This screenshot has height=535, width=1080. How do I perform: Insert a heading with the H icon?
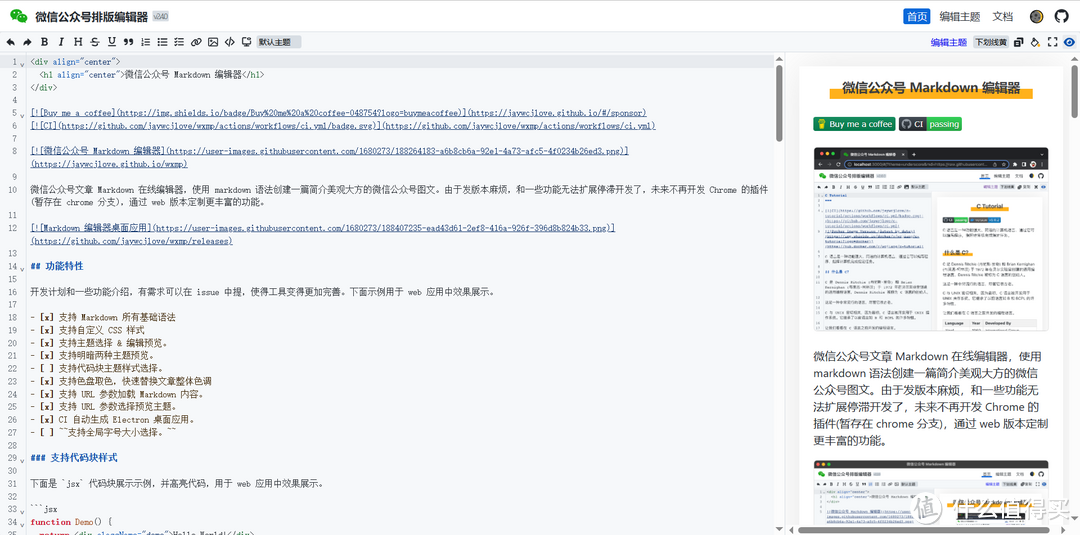point(78,42)
